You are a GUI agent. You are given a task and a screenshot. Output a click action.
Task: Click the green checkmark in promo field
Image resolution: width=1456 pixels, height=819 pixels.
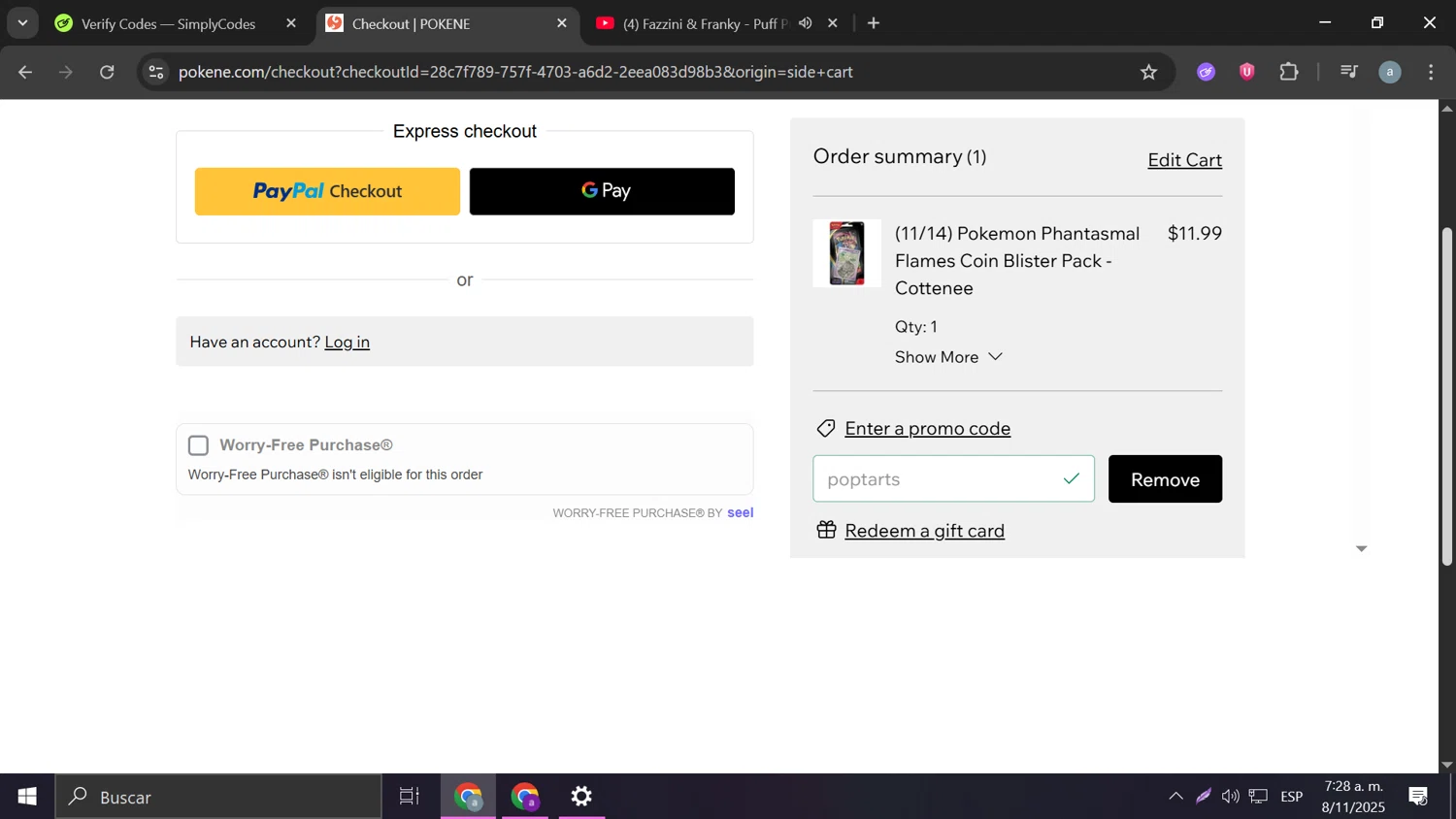(x=1072, y=478)
